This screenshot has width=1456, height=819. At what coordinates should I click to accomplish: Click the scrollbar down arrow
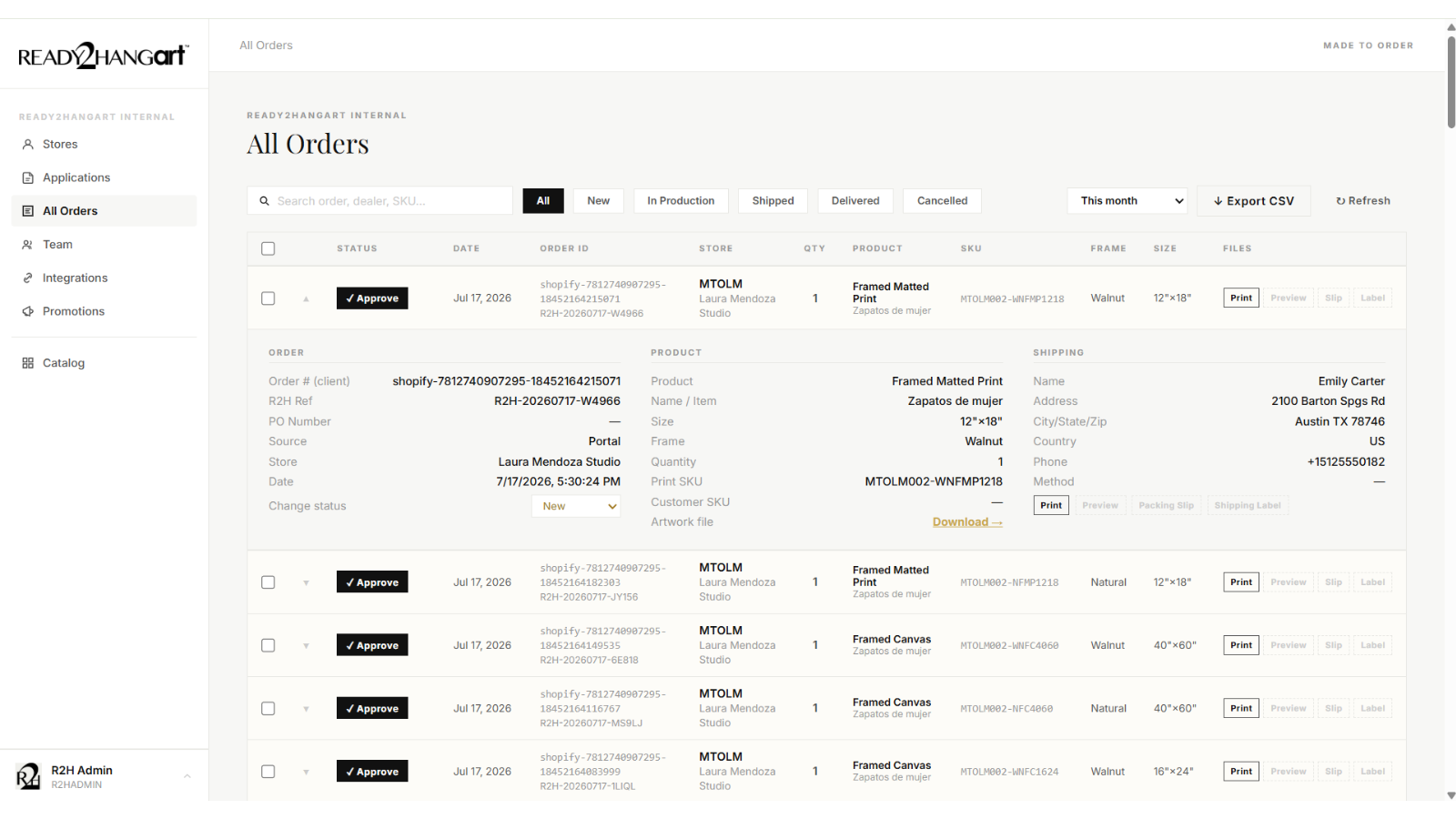(1451, 795)
